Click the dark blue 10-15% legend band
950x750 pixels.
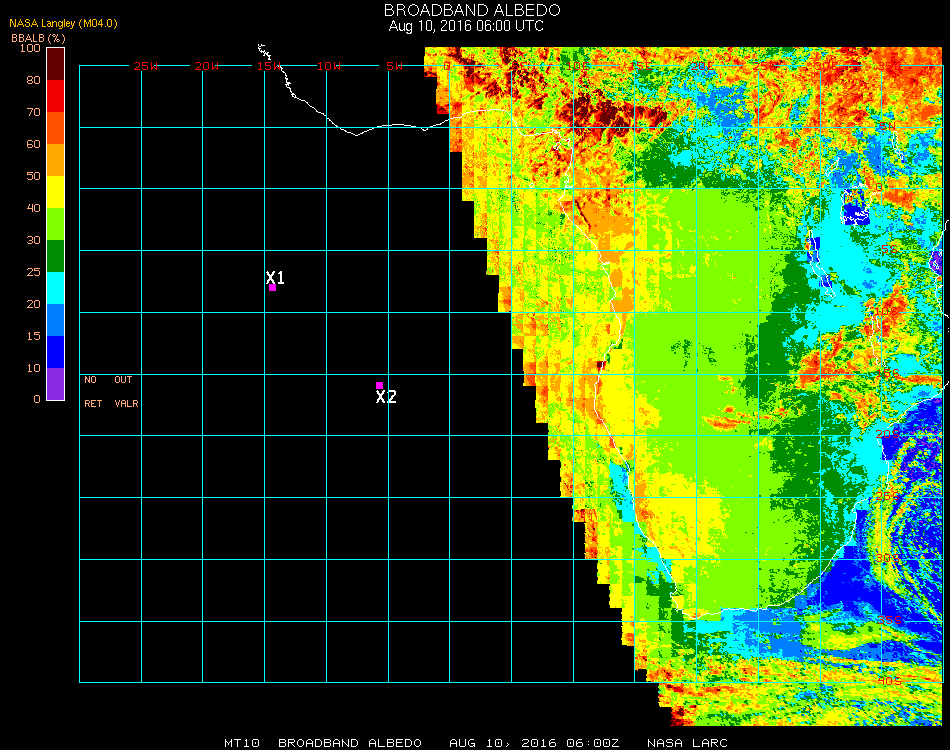coord(55,351)
